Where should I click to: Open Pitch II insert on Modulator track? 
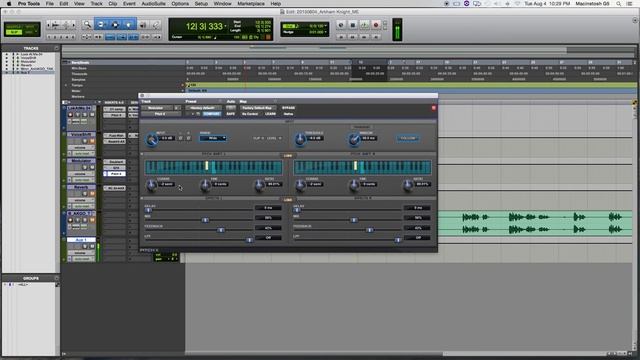click(x=116, y=174)
